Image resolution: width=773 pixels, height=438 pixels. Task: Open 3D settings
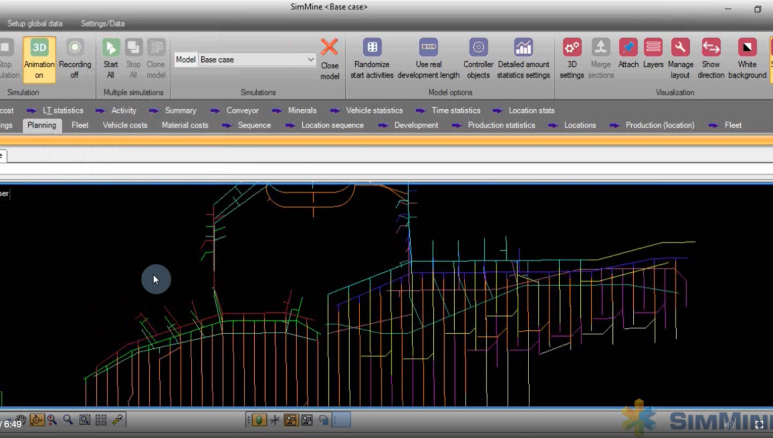pos(572,59)
